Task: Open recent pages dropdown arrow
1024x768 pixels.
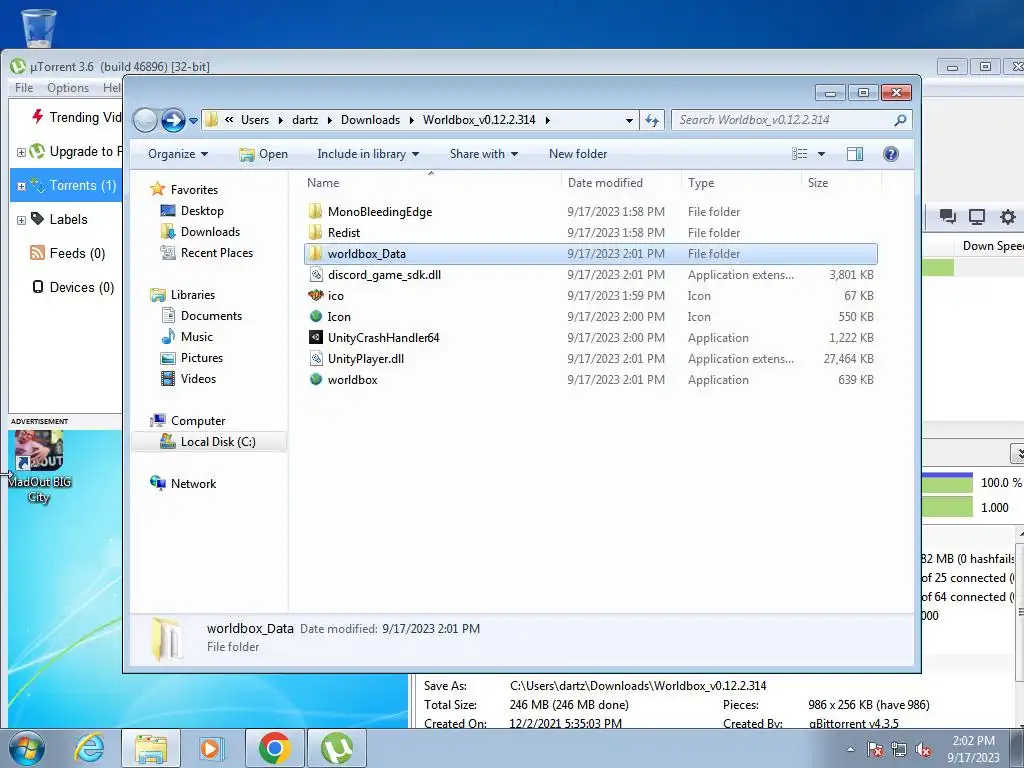Action: 193,121
